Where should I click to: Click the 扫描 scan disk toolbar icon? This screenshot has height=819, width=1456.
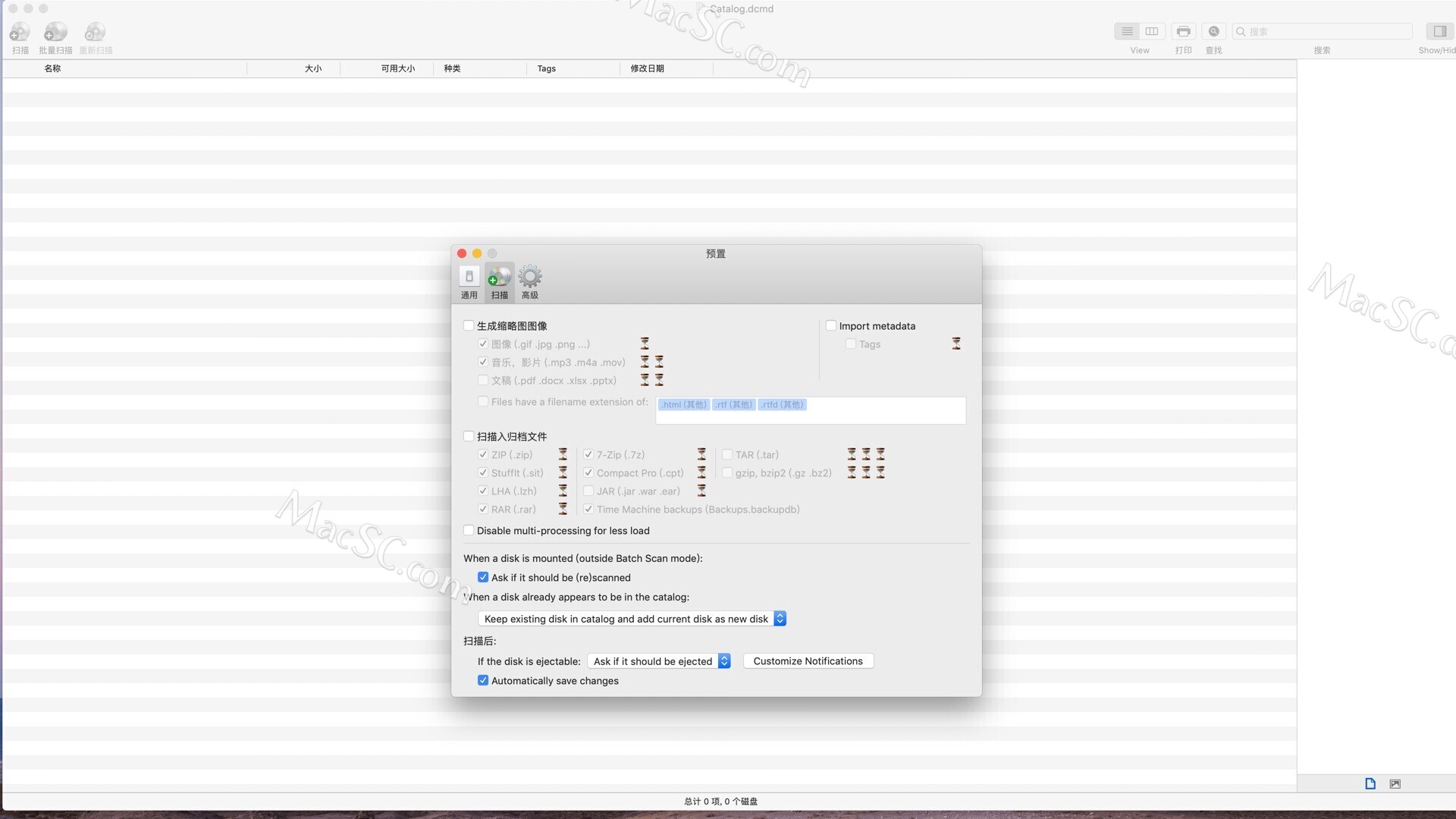(x=20, y=32)
